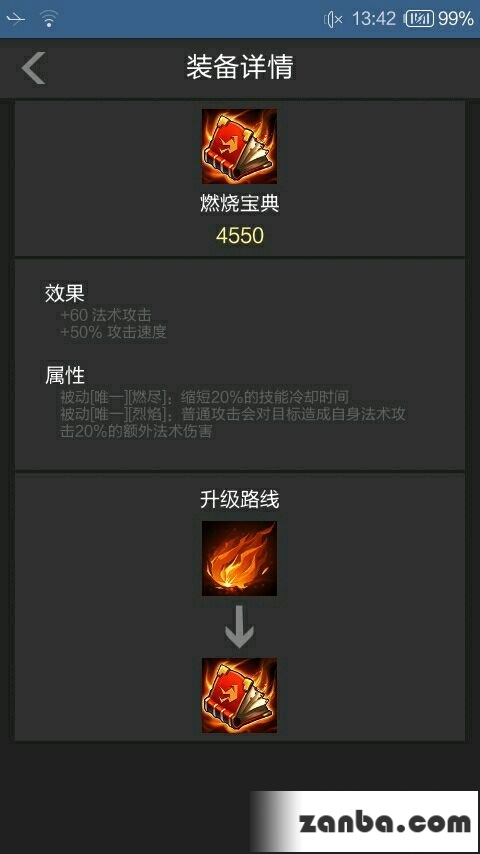Tap the 效果 section heading
The image size is (480, 854).
click(x=64, y=293)
